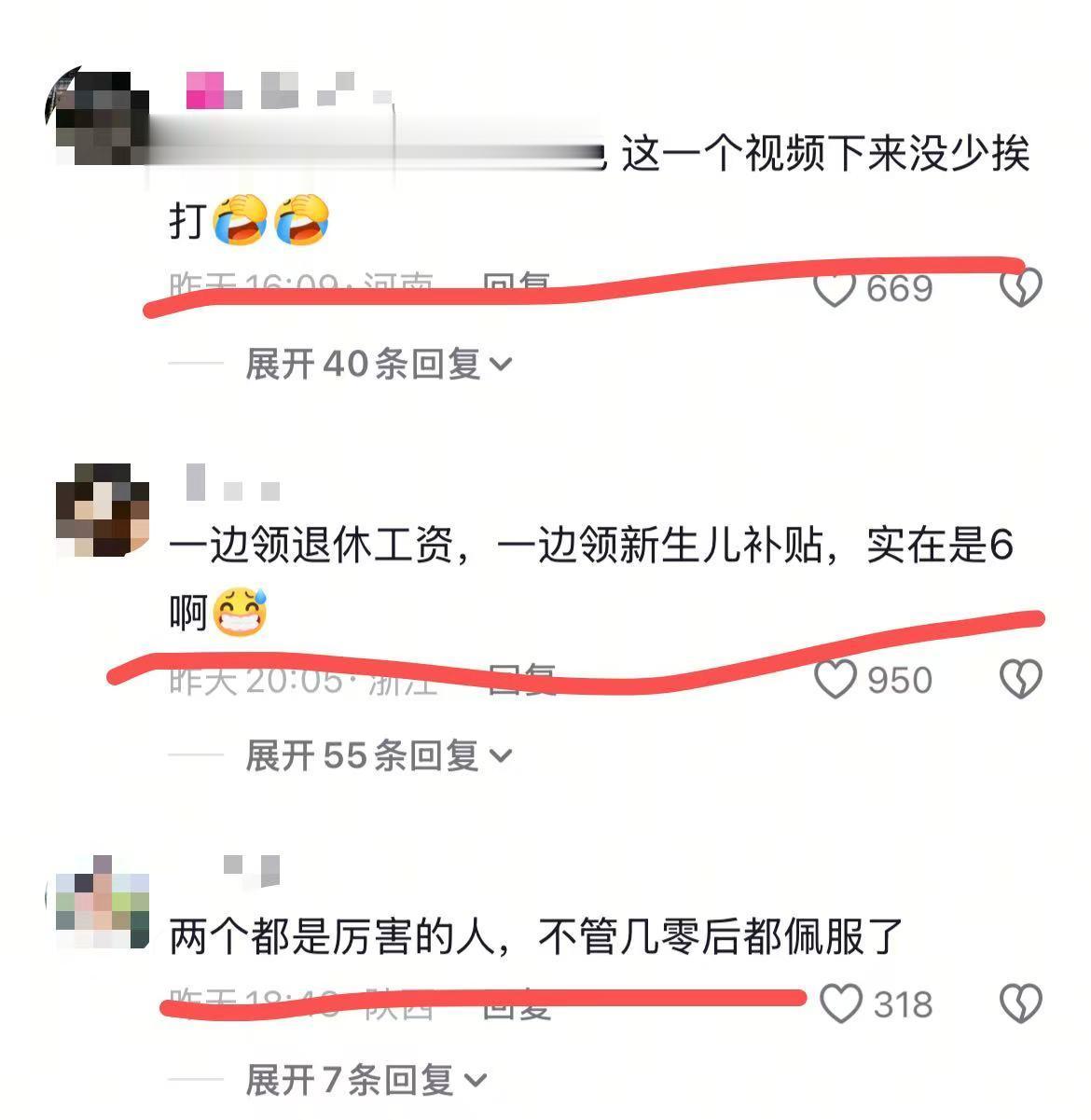Select comment text 一边领退休工资
This screenshot has width=1091, height=1120.
[x=311, y=546]
